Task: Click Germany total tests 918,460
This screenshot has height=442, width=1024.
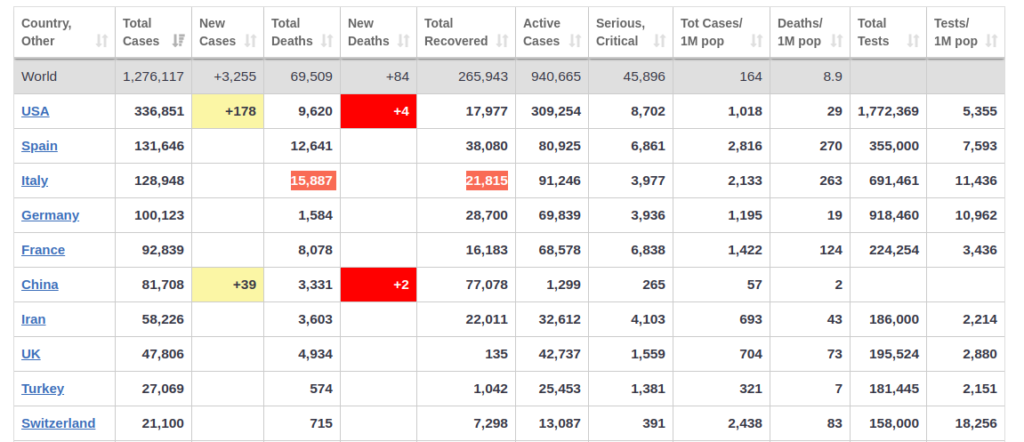Action: pyautogui.click(x=894, y=215)
